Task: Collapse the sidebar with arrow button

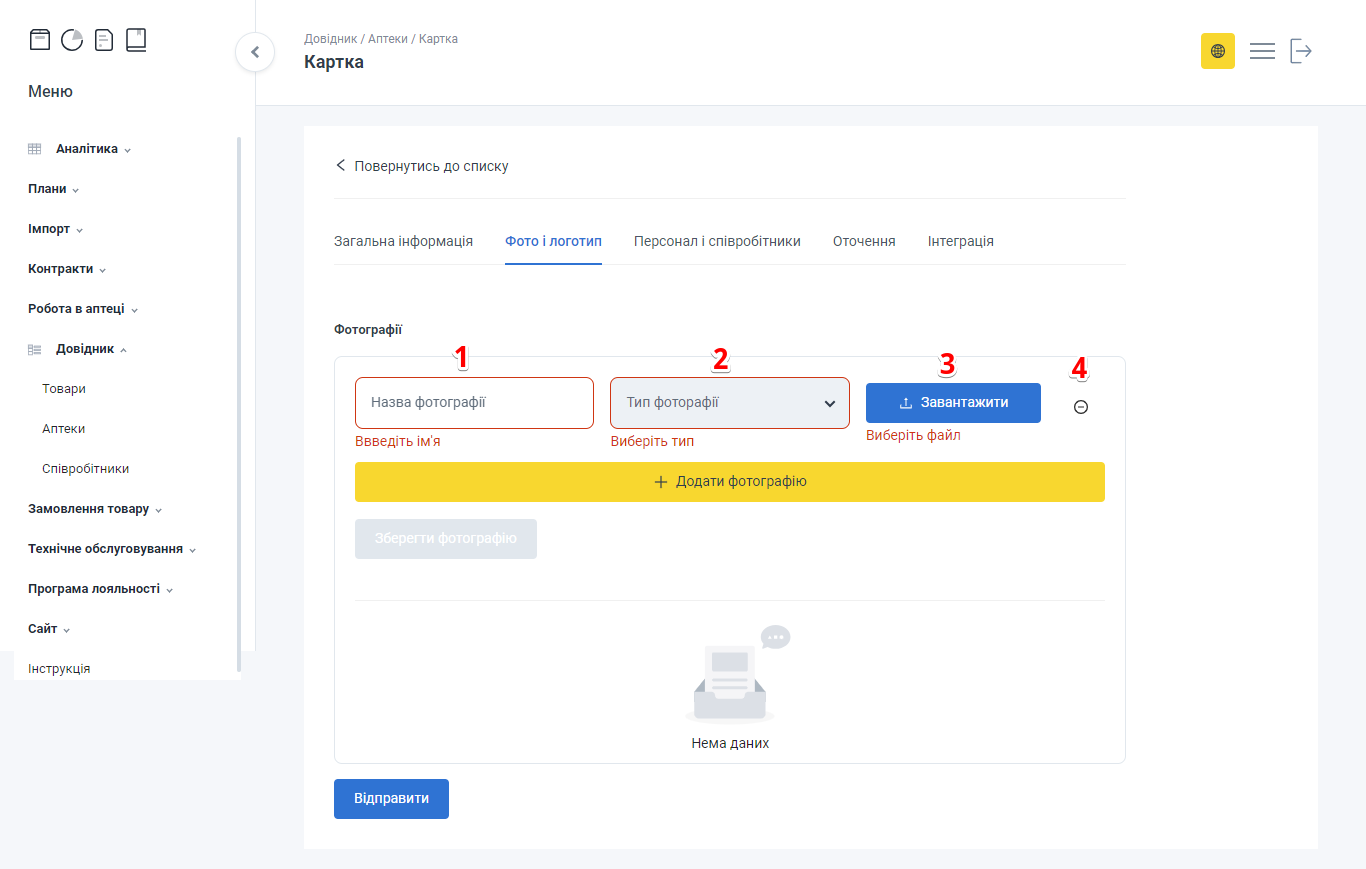Action: pyautogui.click(x=255, y=52)
